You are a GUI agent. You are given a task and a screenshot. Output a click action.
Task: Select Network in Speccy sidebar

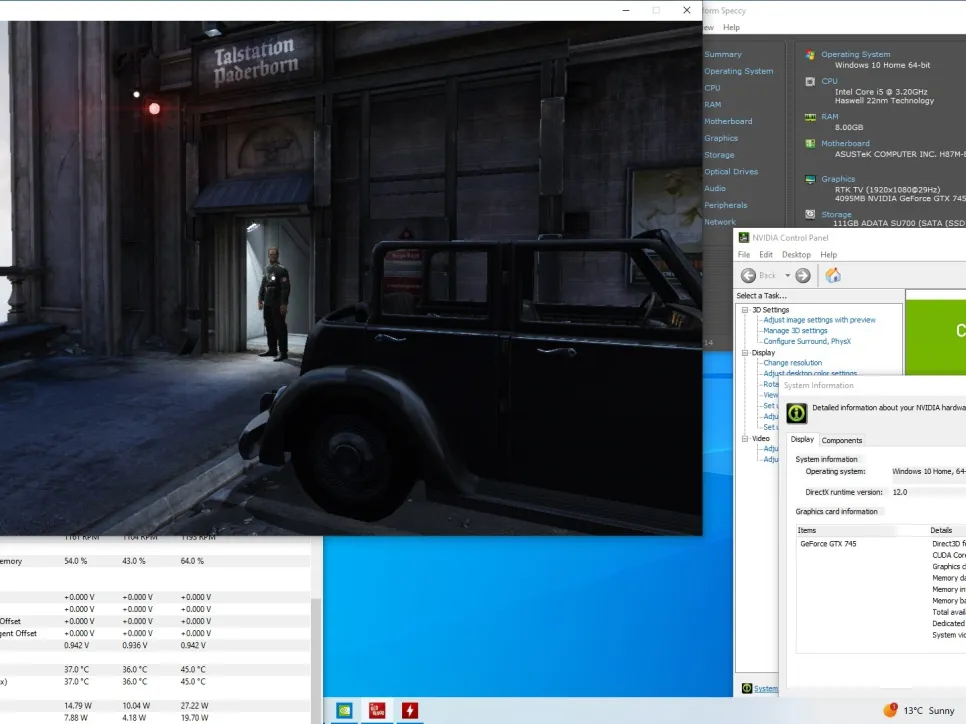click(720, 222)
